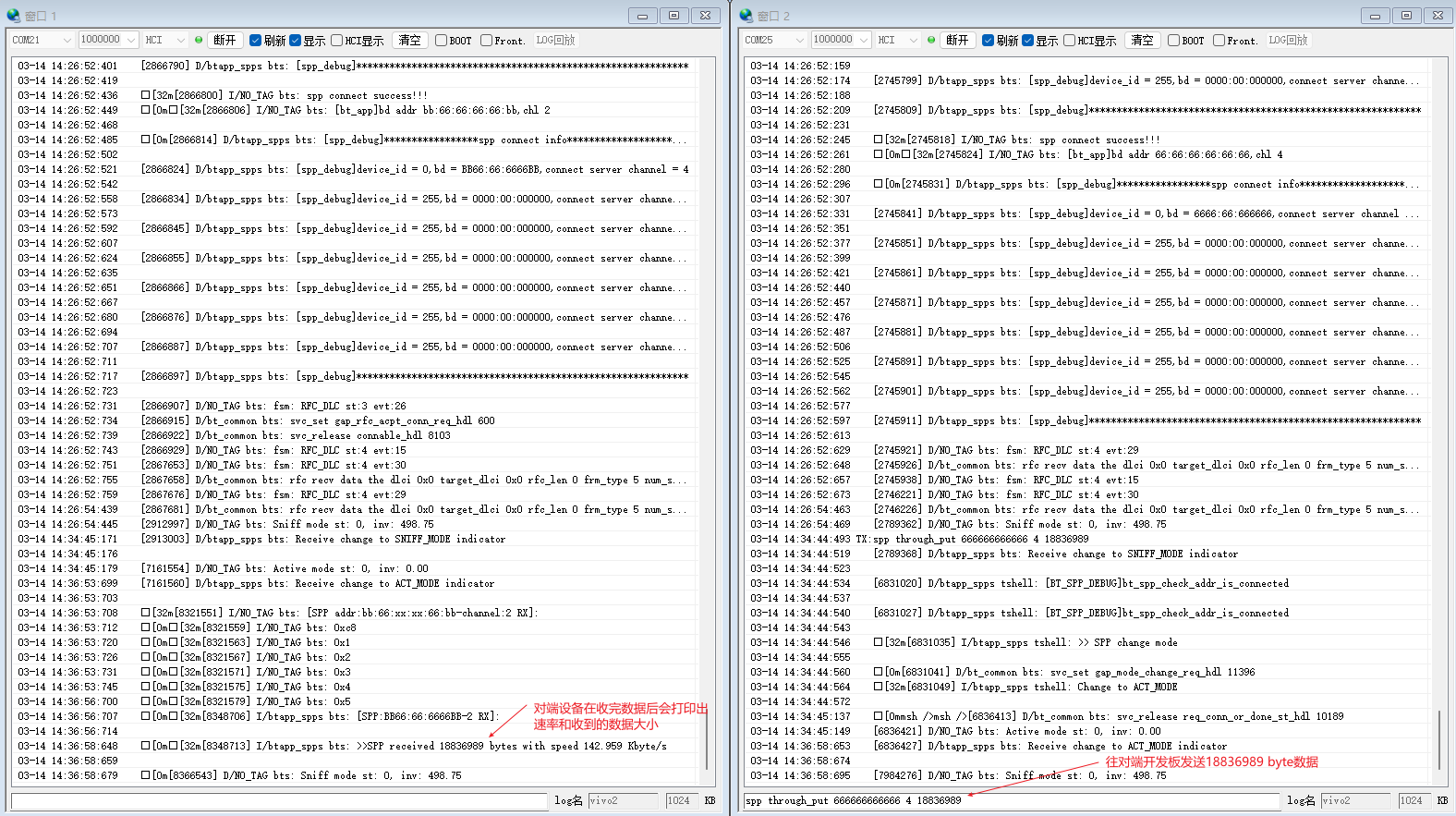
Task: Tick the BOOT checkbox in window 1
Action: click(441, 41)
